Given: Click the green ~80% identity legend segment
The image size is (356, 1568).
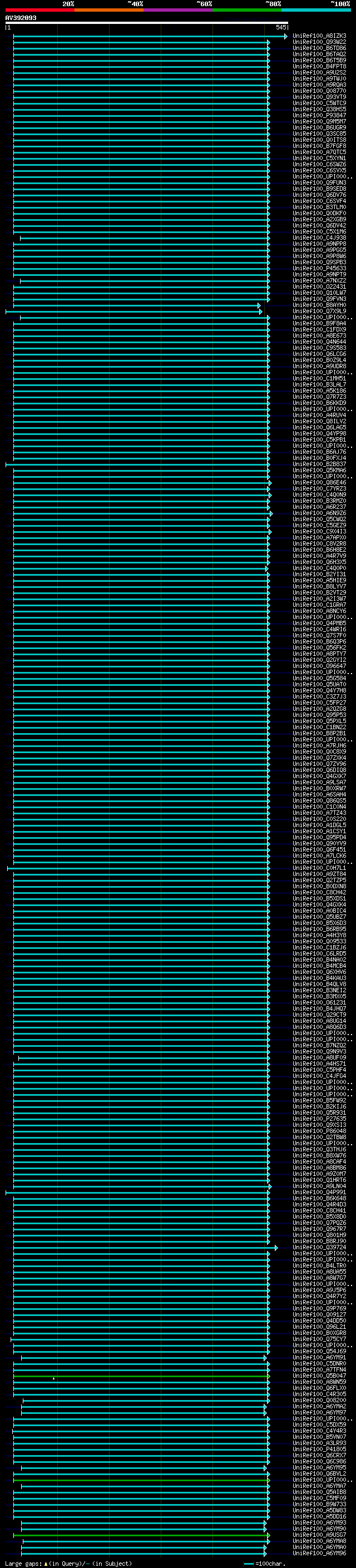Looking at the screenshot, I should [246, 10].
